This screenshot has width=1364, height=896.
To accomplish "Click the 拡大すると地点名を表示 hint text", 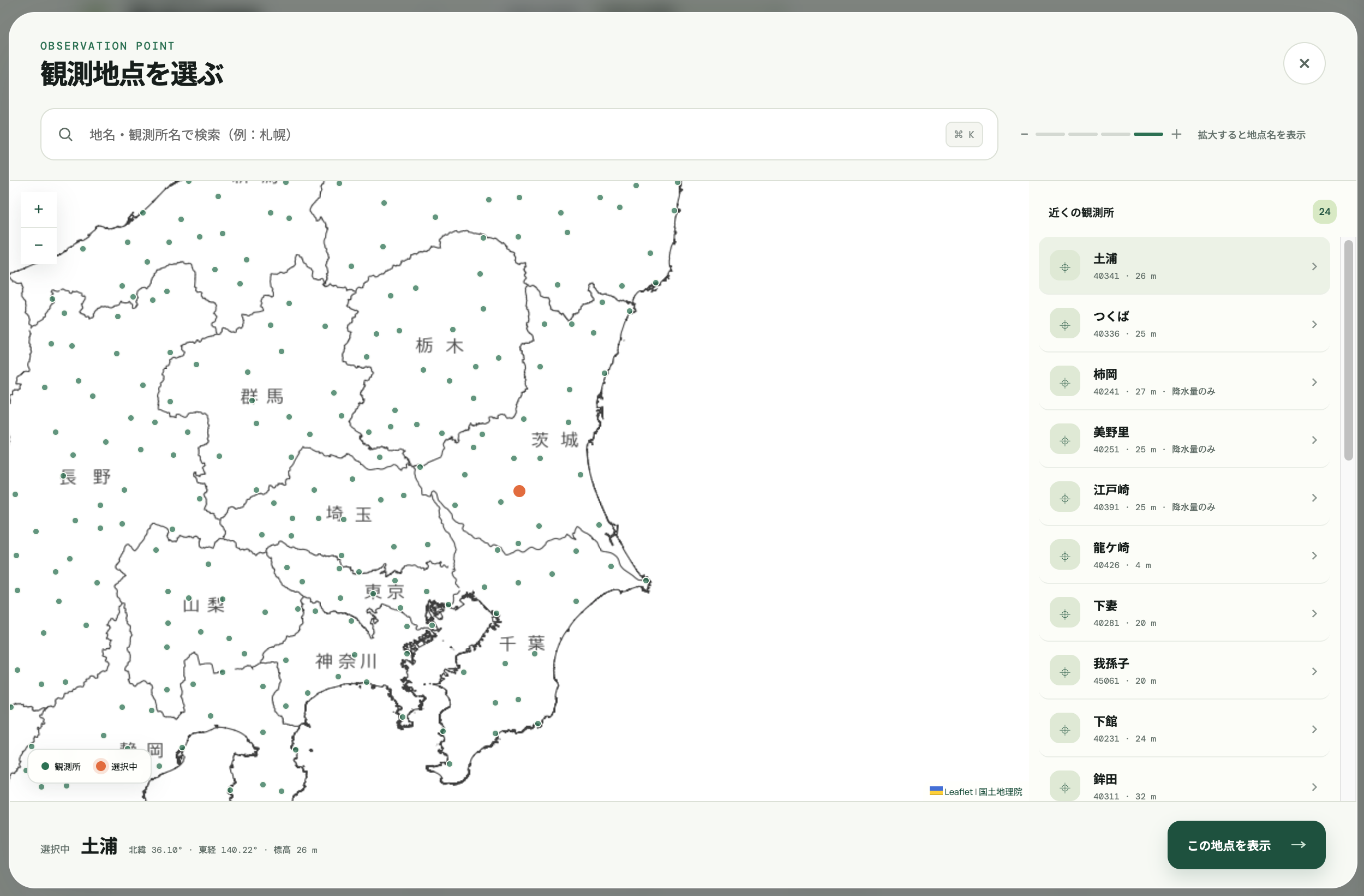I will point(1251,135).
